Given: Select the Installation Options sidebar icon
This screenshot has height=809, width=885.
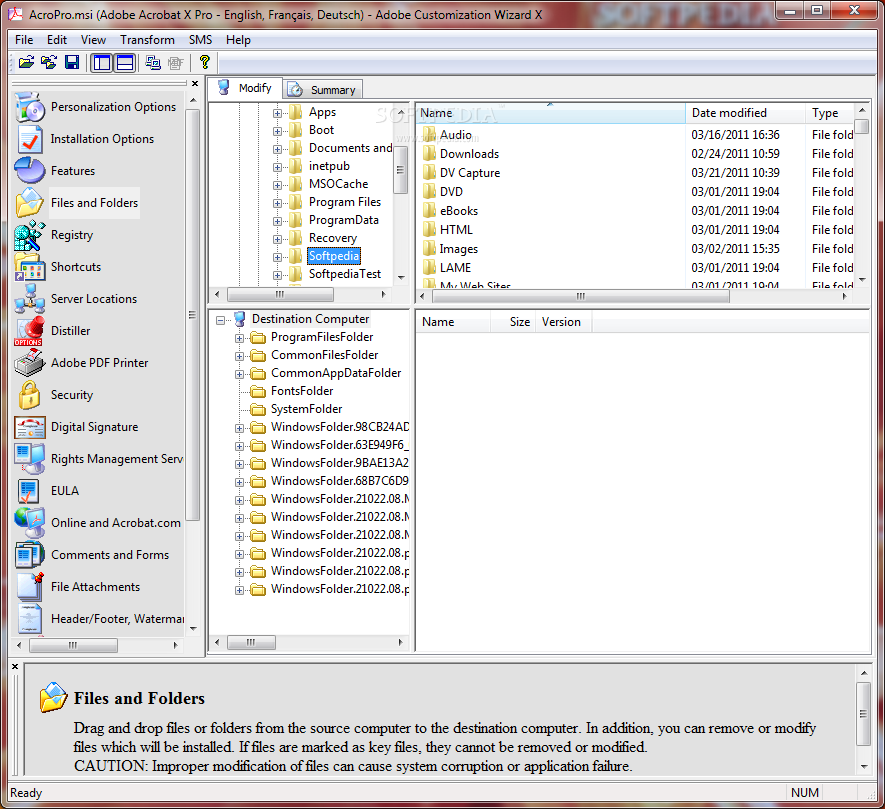Looking at the screenshot, I should point(30,139).
